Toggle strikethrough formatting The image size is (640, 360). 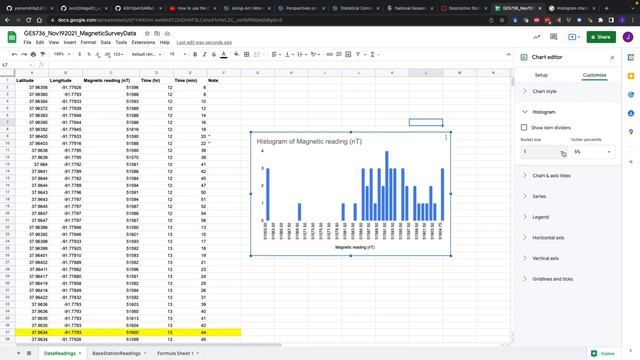[x=214, y=54]
